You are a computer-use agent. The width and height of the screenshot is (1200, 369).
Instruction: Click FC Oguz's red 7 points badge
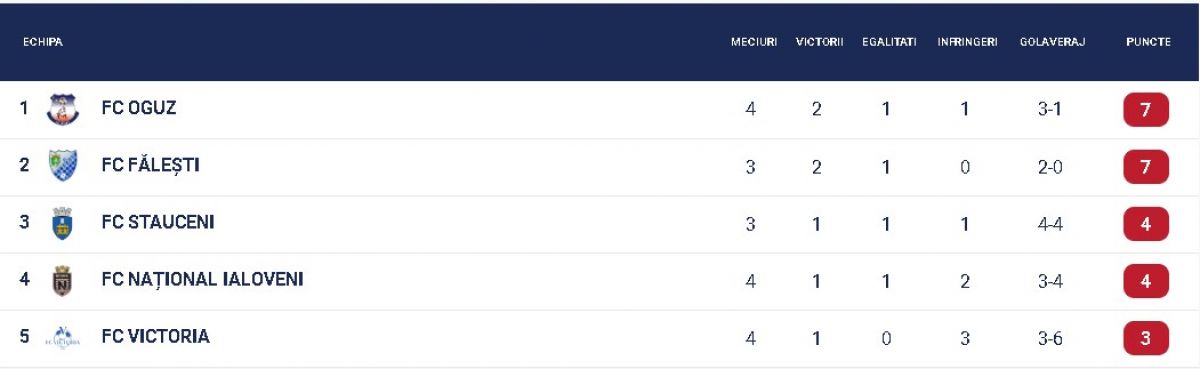[1146, 109]
